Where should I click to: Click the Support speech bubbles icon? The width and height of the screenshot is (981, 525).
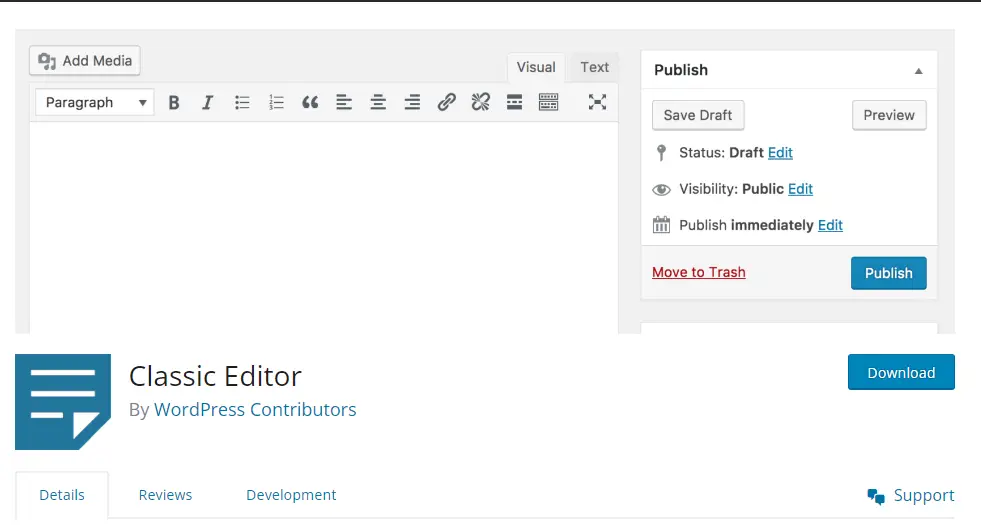[876, 497]
